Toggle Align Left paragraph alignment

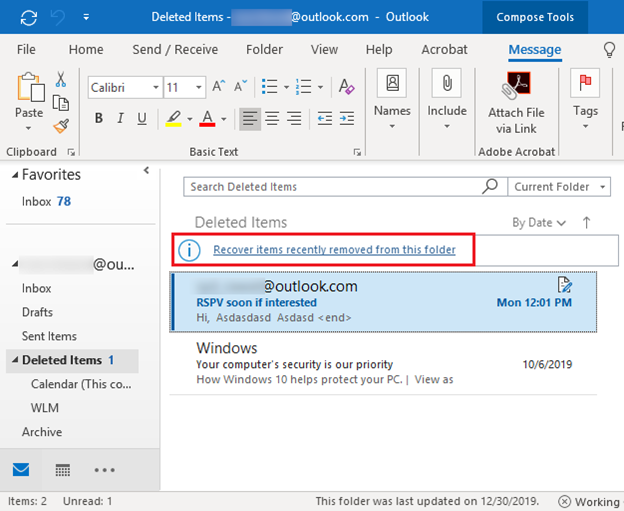(x=250, y=119)
